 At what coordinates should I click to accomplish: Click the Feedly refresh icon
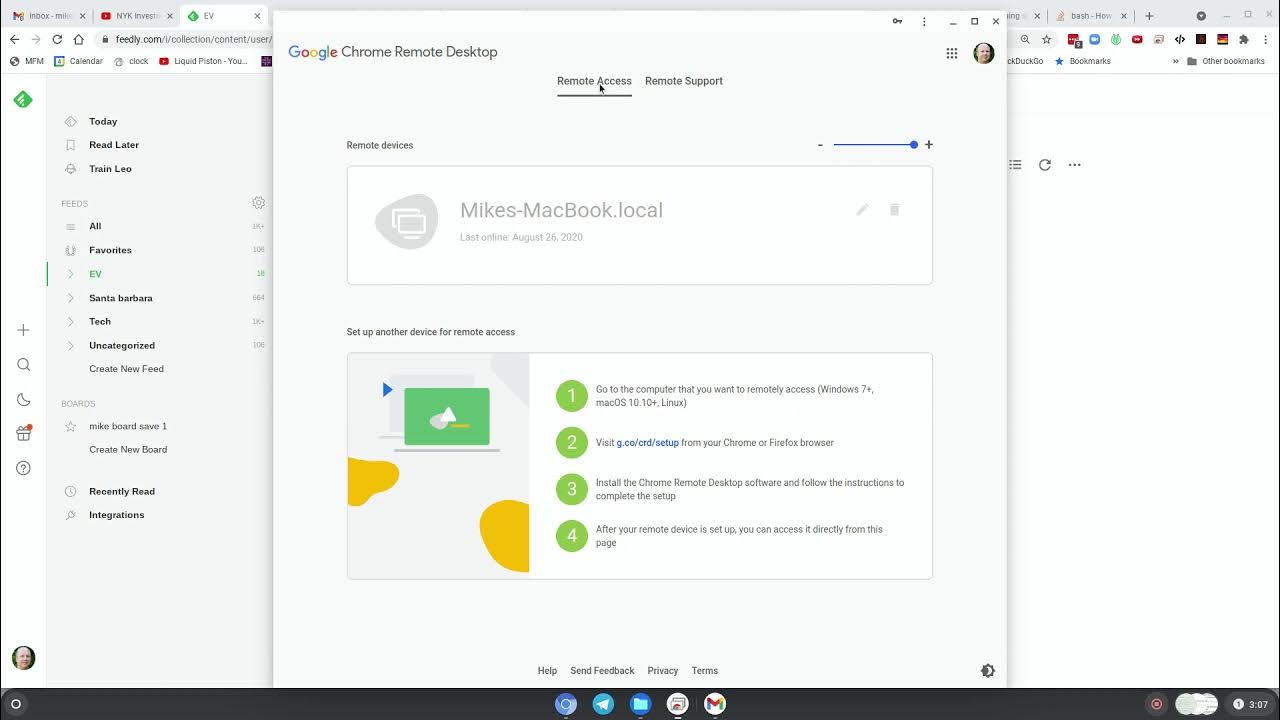[x=1045, y=165]
